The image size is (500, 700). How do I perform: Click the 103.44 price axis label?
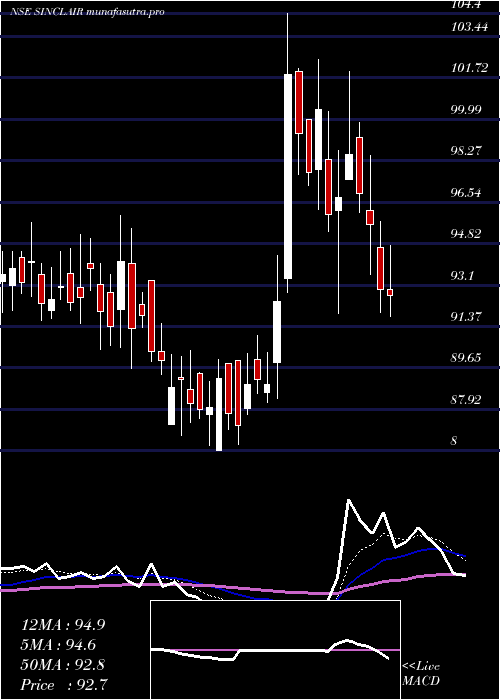click(469, 27)
